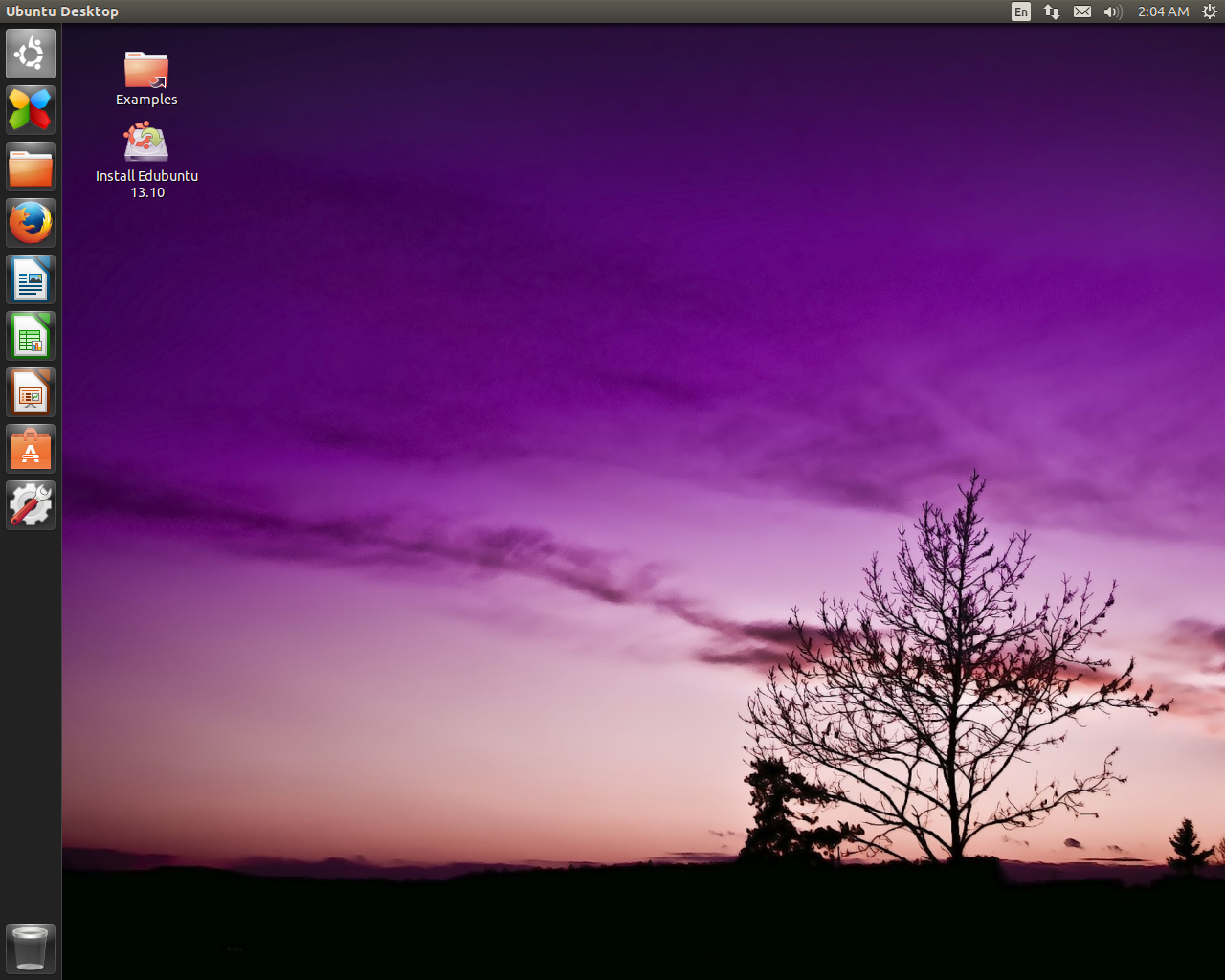The width and height of the screenshot is (1225, 980).
Task: Open System Settings from launcher
Action: tap(31, 505)
